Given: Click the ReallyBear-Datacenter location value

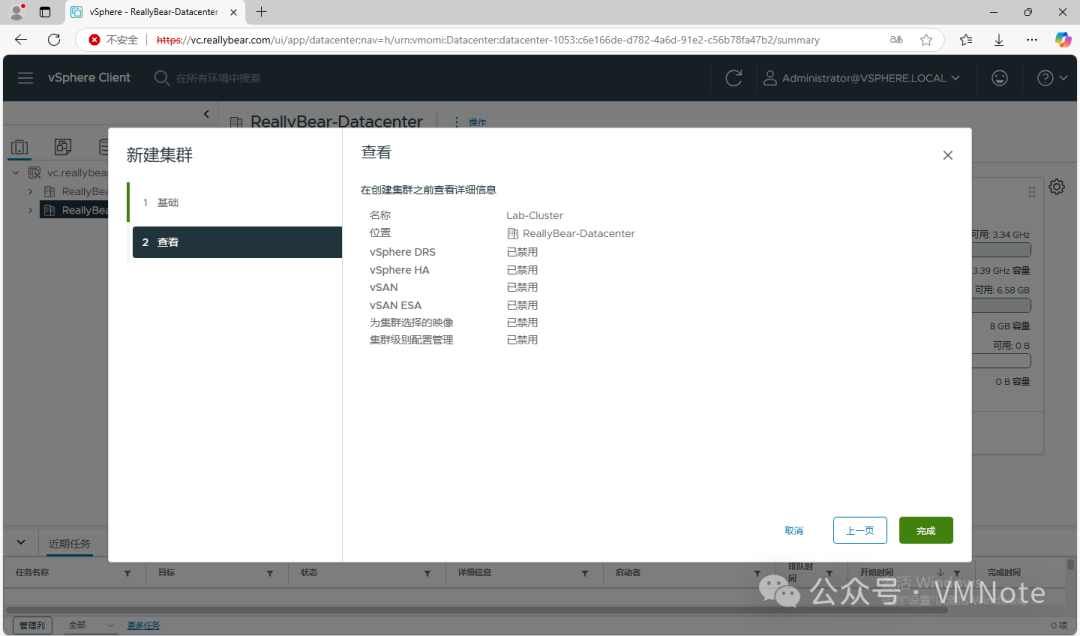Looking at the screenshot, I should point(579,234).
